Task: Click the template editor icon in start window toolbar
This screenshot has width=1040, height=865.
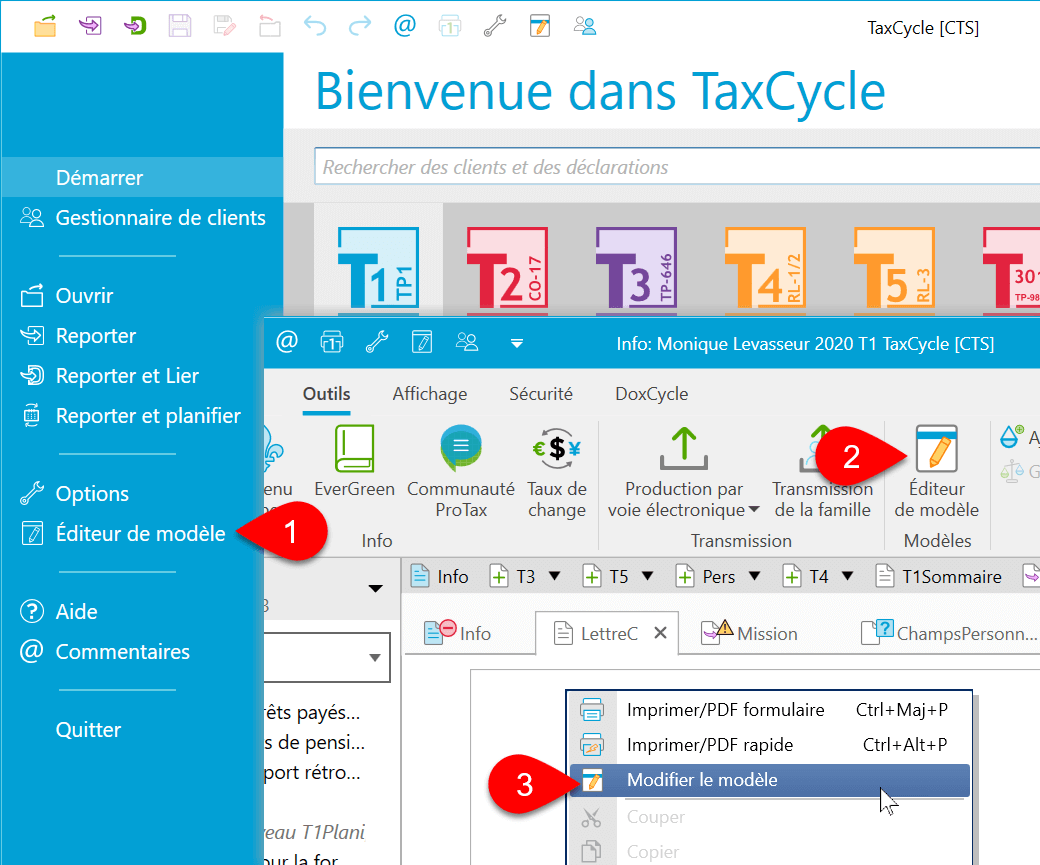Action: click(540, 27)
